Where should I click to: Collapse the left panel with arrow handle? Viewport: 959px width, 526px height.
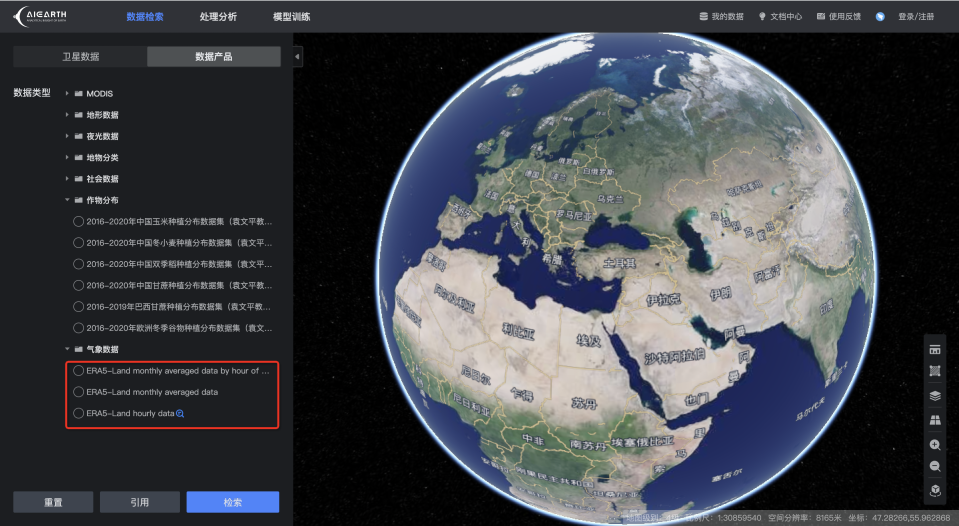(x=297, y=57)
